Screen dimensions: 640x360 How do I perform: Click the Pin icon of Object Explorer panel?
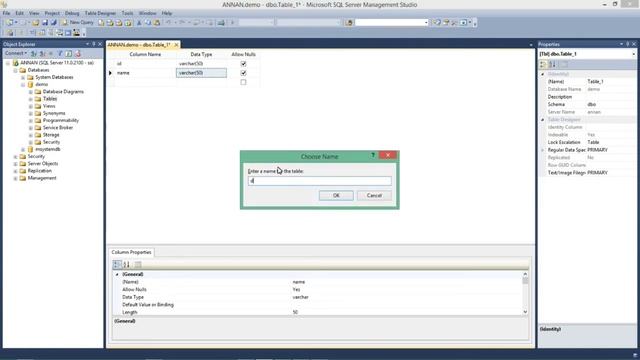(x=93, y=44)
